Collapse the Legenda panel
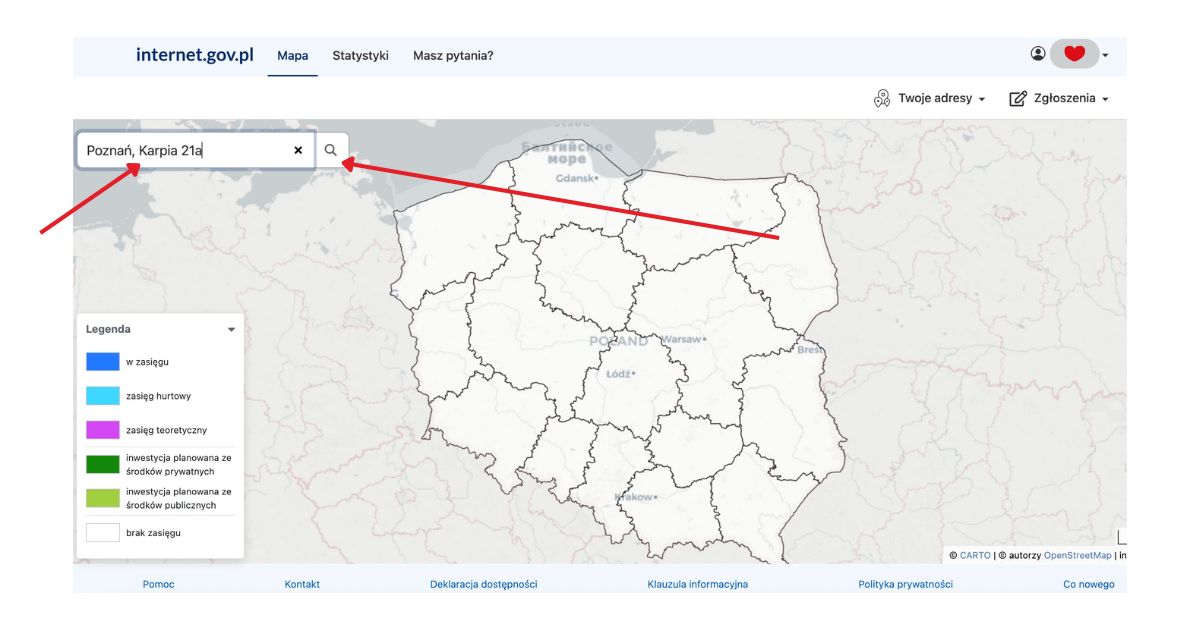The height and width of the screenshot is (630, 1200). (231, 329)
